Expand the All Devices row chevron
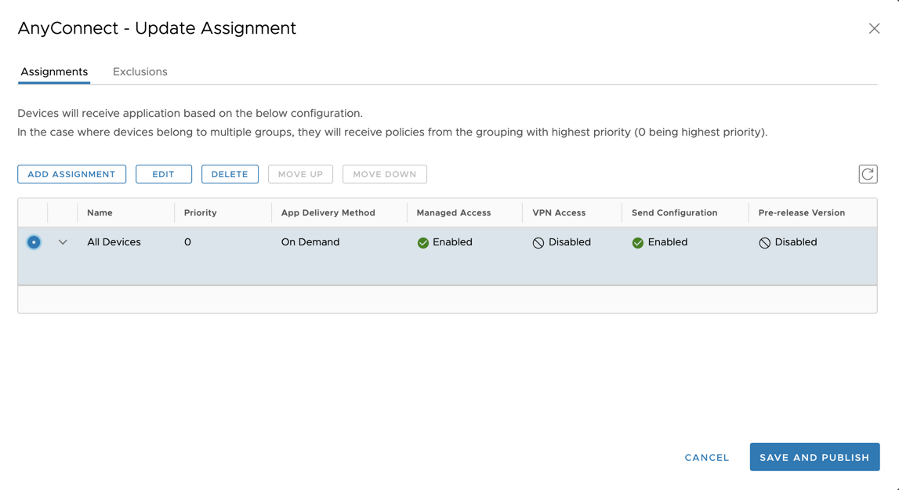Image resolution: width=899 pixels, height=491 pixels. pos(62,242)
